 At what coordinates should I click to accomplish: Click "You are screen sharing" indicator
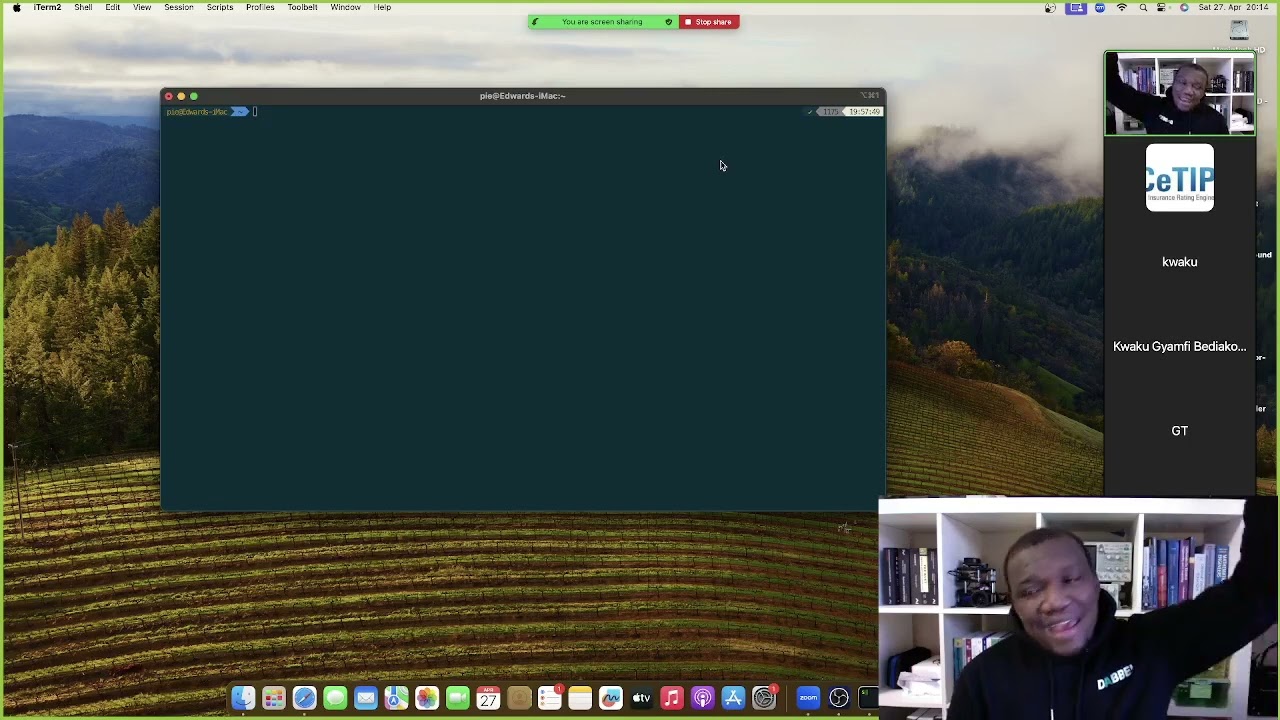[x=602, y=22]
